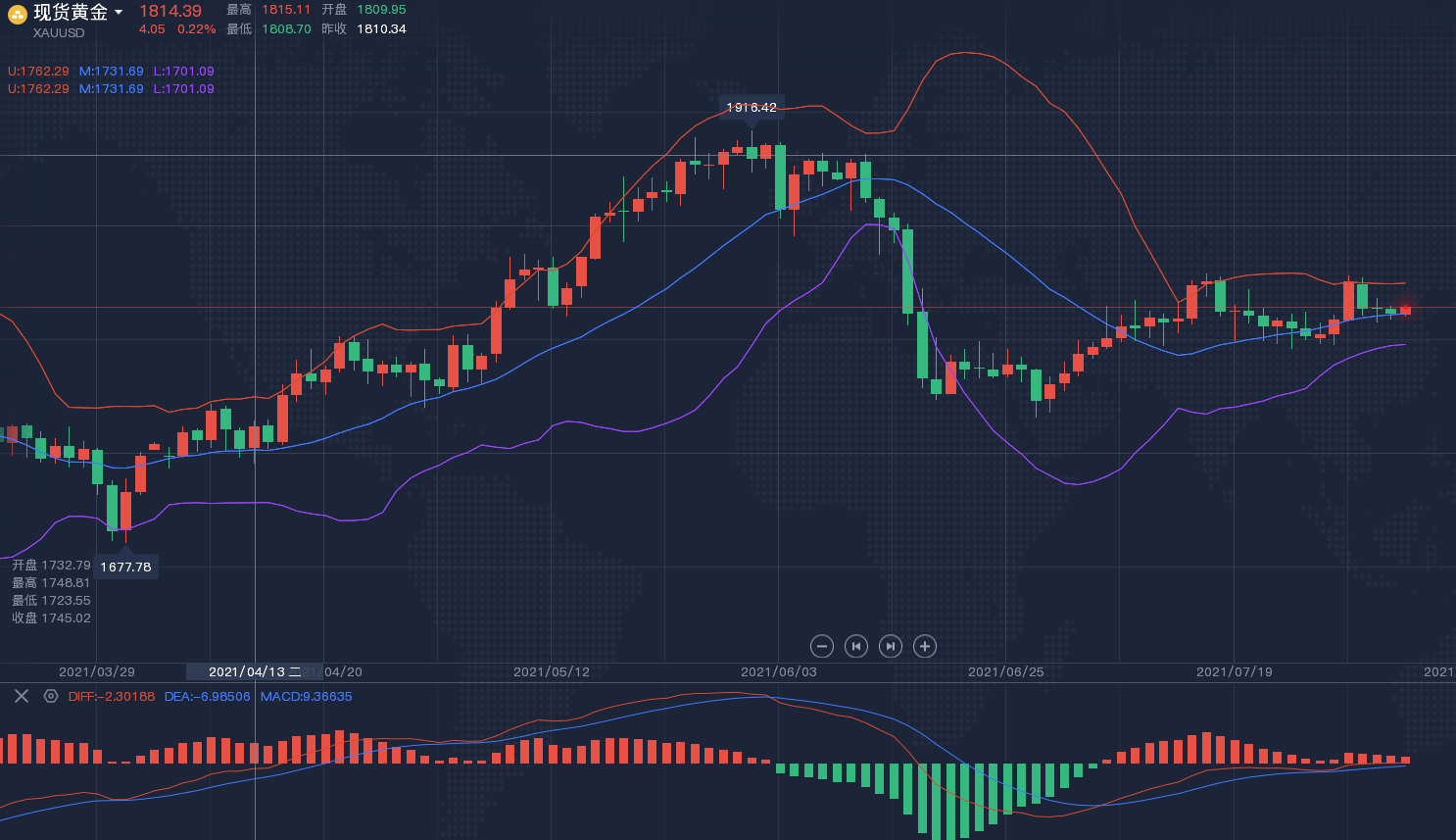Click the 1916.42 high price marker
1456x840 pixels.
pyautogui.click(x=752, y=107)
